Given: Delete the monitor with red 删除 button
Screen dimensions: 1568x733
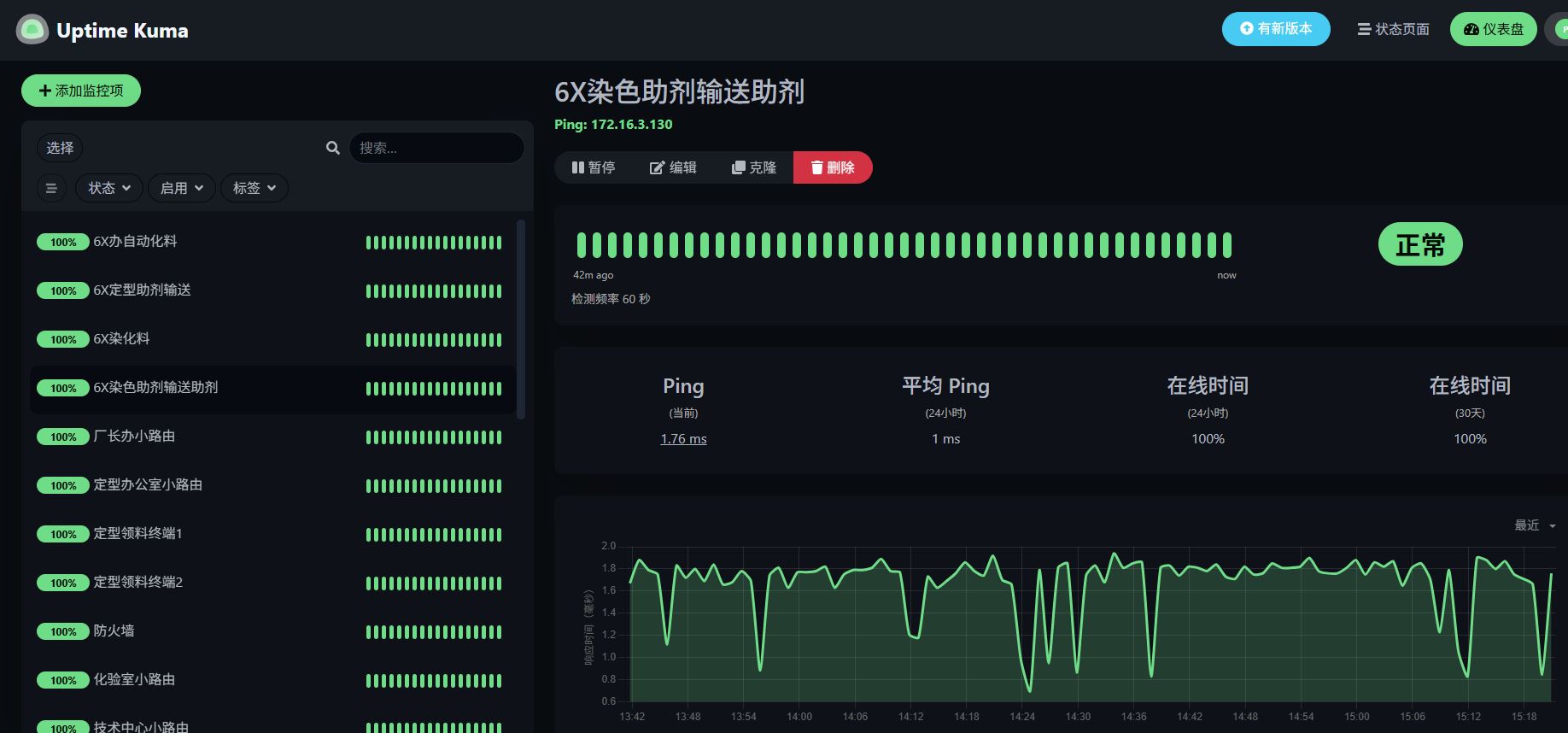Looking at the screenshot, I should click(833, 167).
